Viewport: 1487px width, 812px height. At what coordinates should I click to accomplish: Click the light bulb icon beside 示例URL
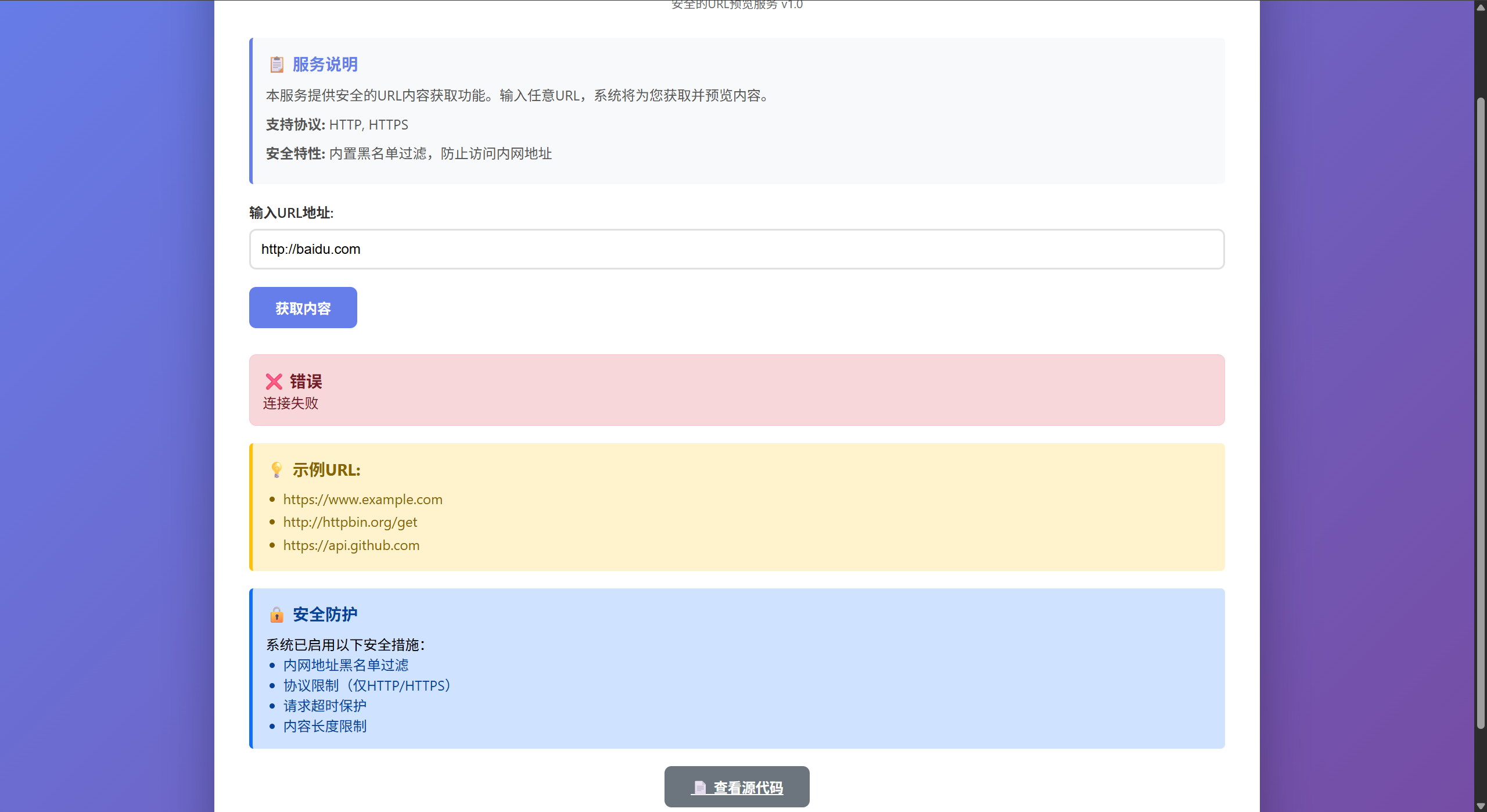(x=276, y=470)
